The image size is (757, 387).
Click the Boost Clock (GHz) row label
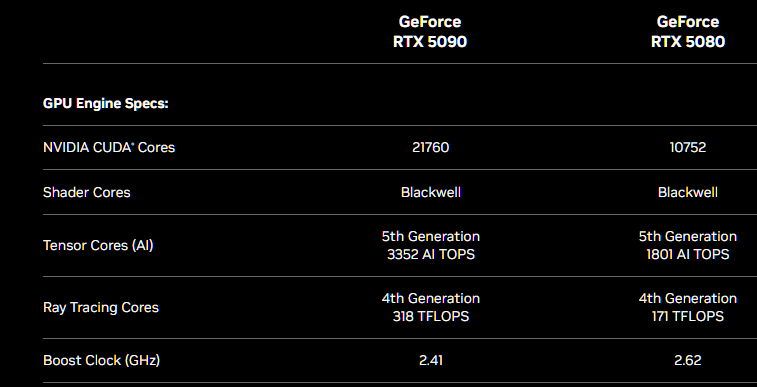point(101,360)
